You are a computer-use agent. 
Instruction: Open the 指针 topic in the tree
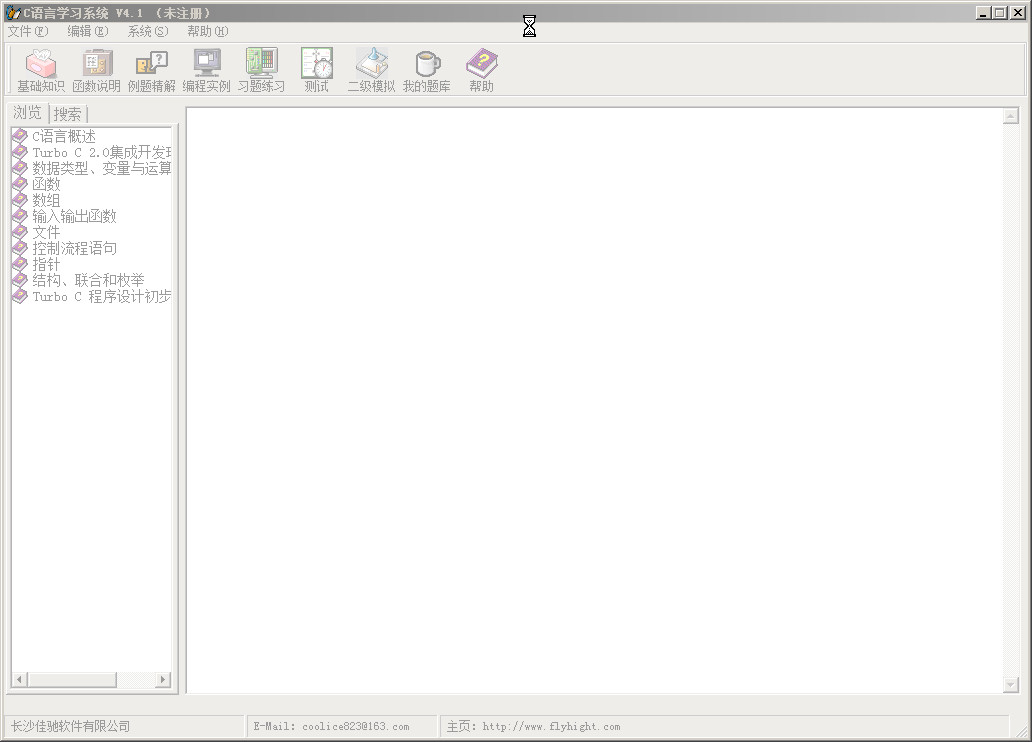coord(46,264)
